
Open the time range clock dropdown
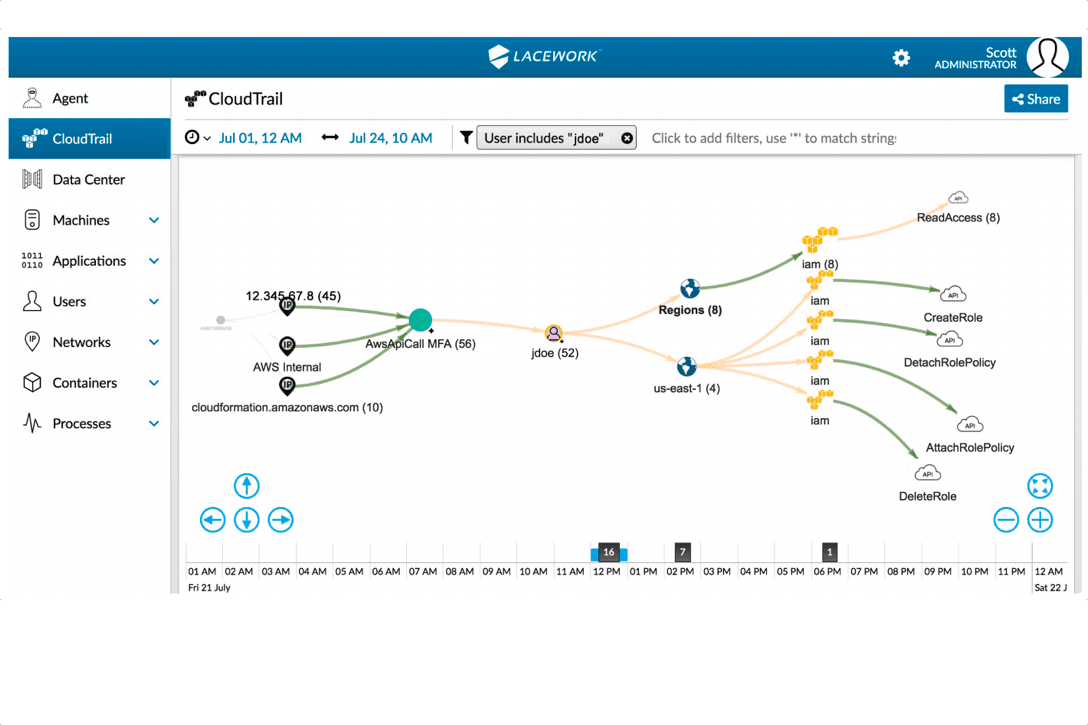click(197, 137)
